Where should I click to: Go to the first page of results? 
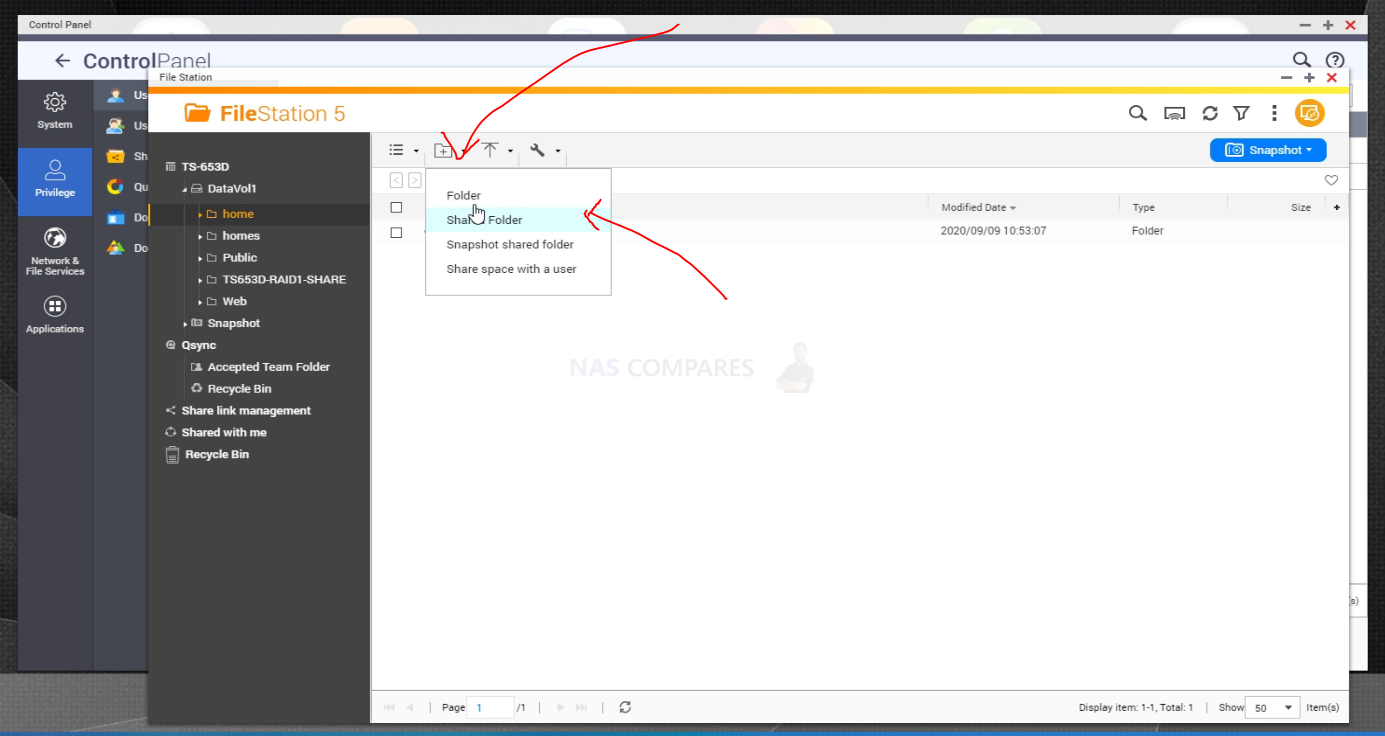pos(389,707)
